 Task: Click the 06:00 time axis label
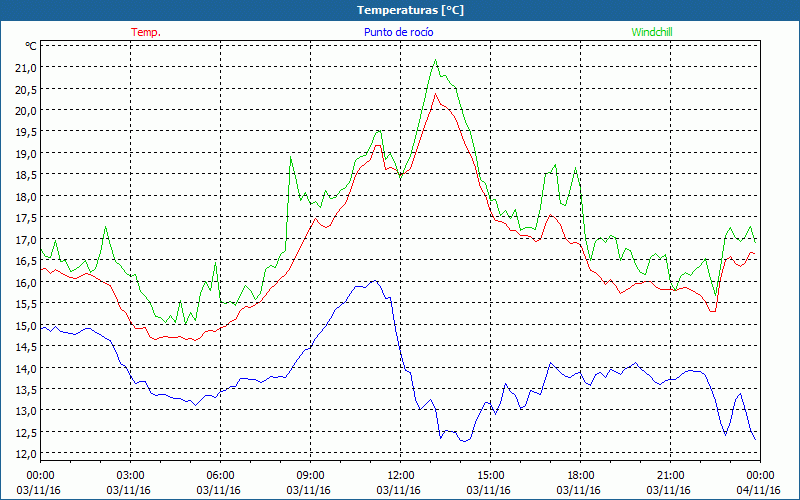220,476
